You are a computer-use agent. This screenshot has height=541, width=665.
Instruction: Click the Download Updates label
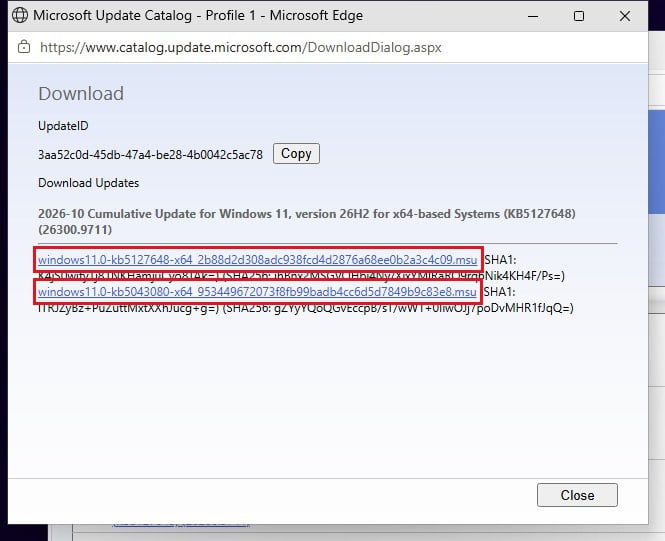(89, 183)
